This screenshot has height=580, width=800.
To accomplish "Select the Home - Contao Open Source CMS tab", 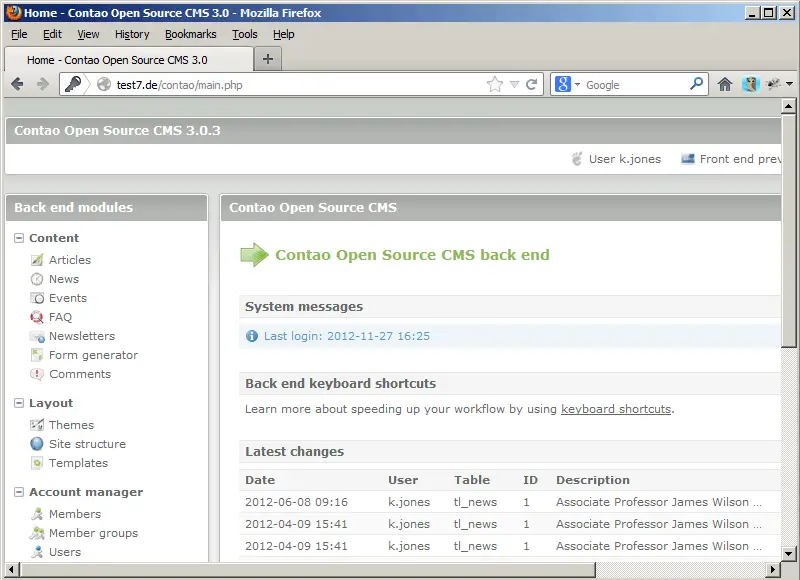I will (x=129, y=60).
